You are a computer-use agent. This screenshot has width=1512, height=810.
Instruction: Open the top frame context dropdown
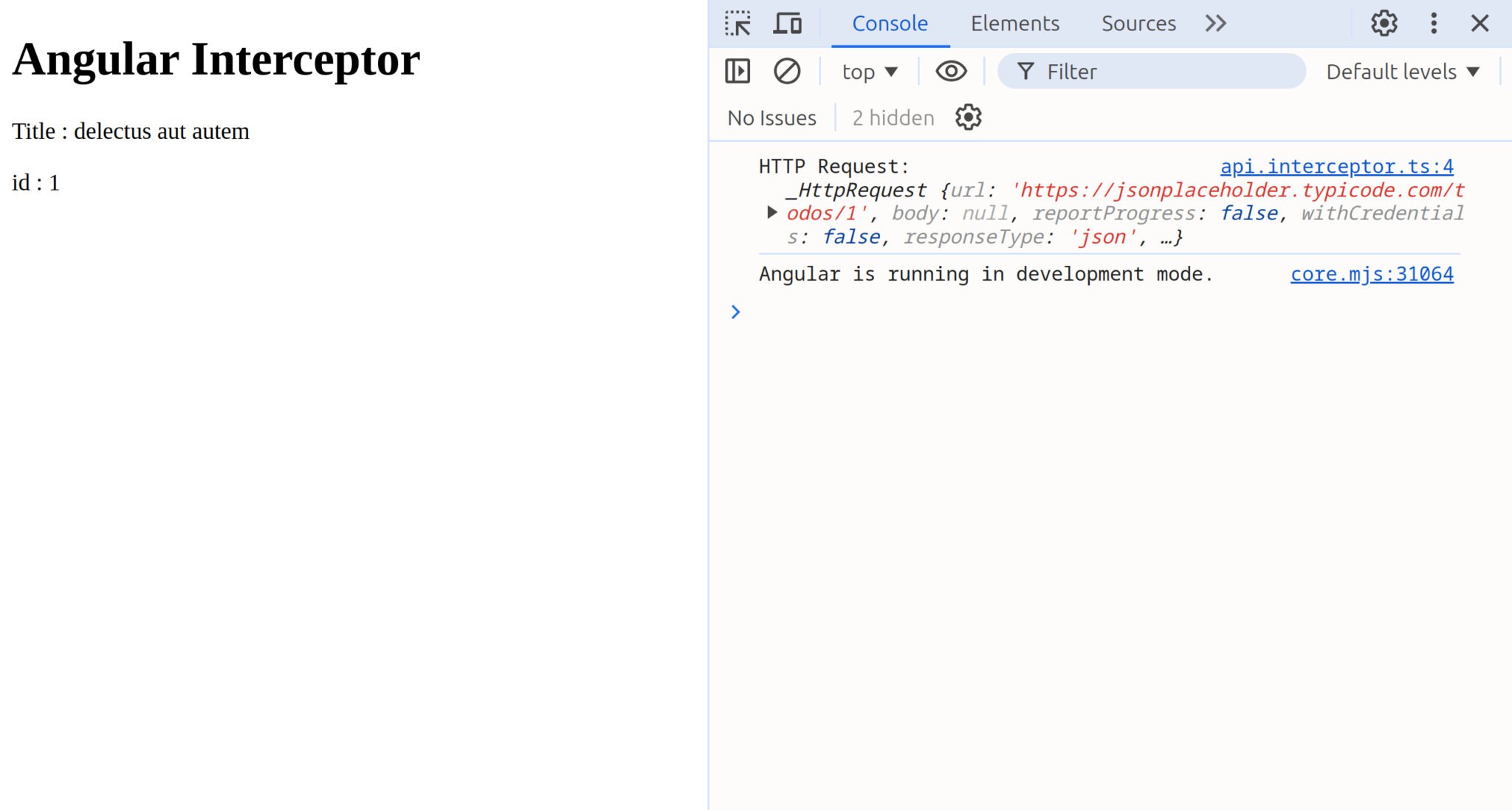pos(870,71)
